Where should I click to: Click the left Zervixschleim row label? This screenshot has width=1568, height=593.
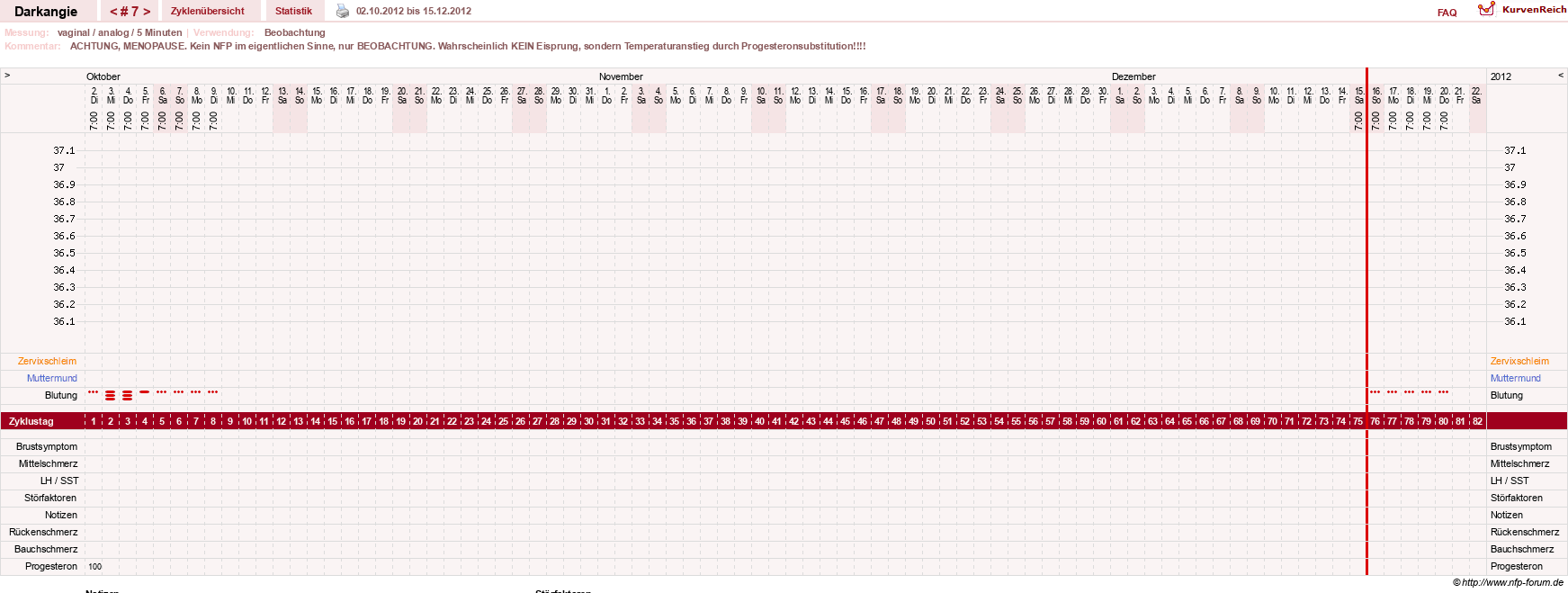pos(47,361)
